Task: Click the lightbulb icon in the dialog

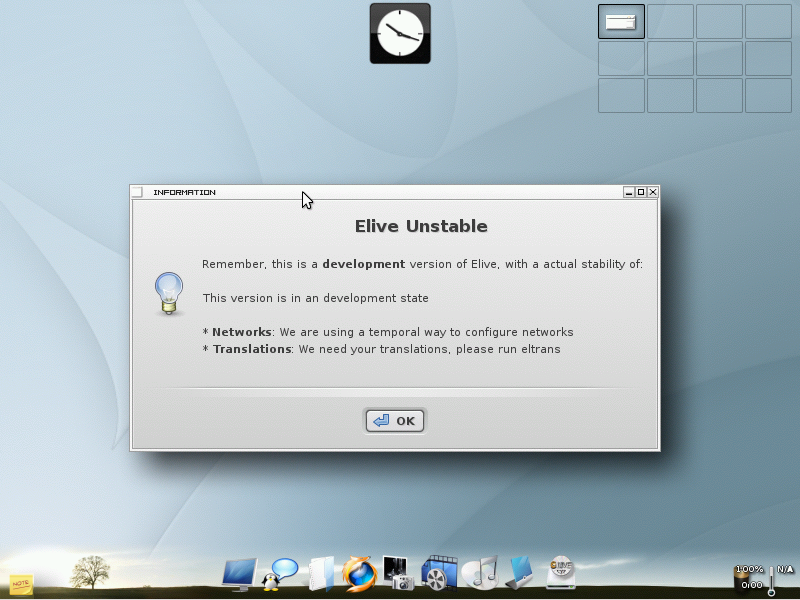Action: [169, 293]
